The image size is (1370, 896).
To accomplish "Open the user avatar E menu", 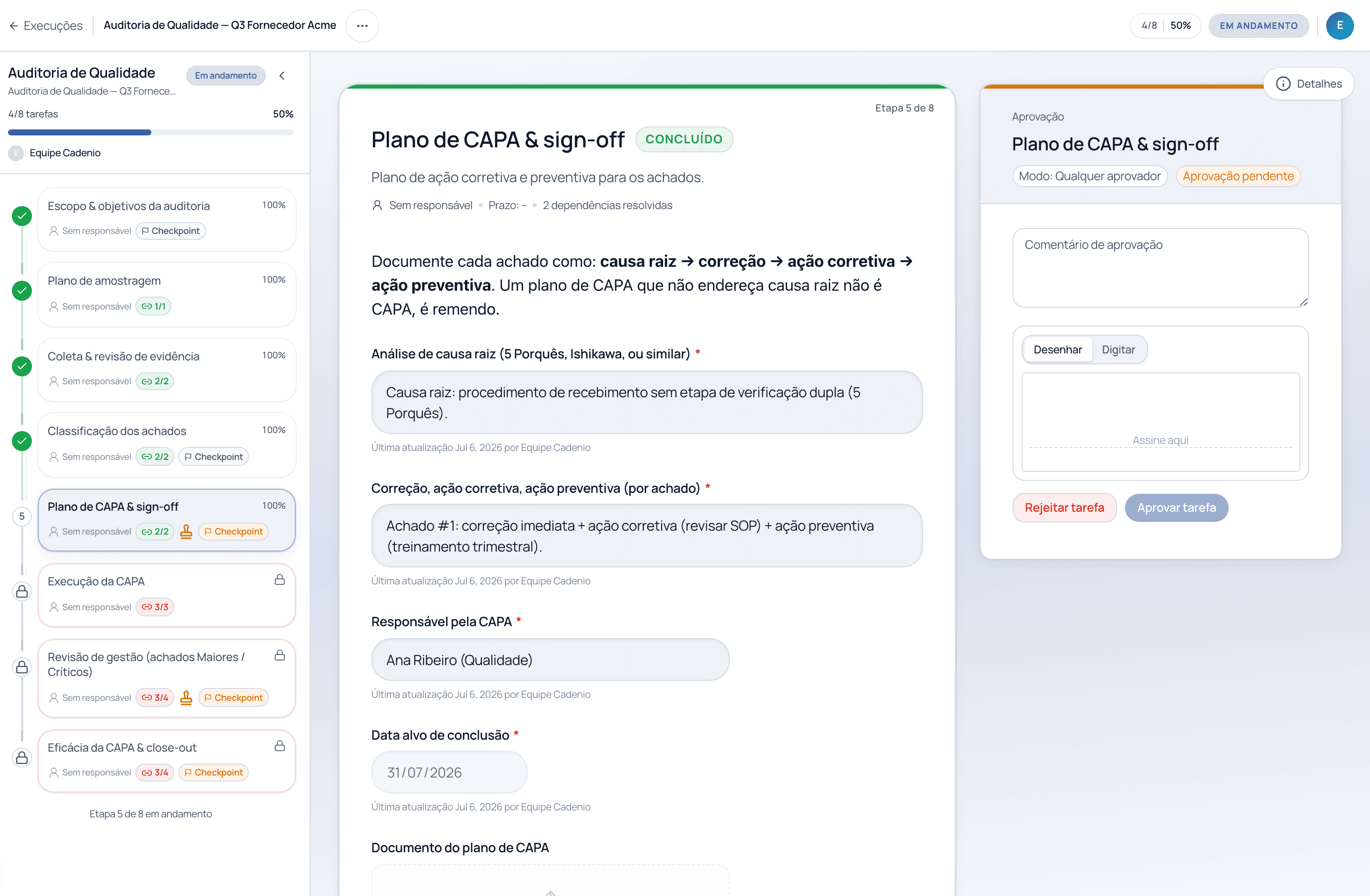I will tap(1340, 26).
